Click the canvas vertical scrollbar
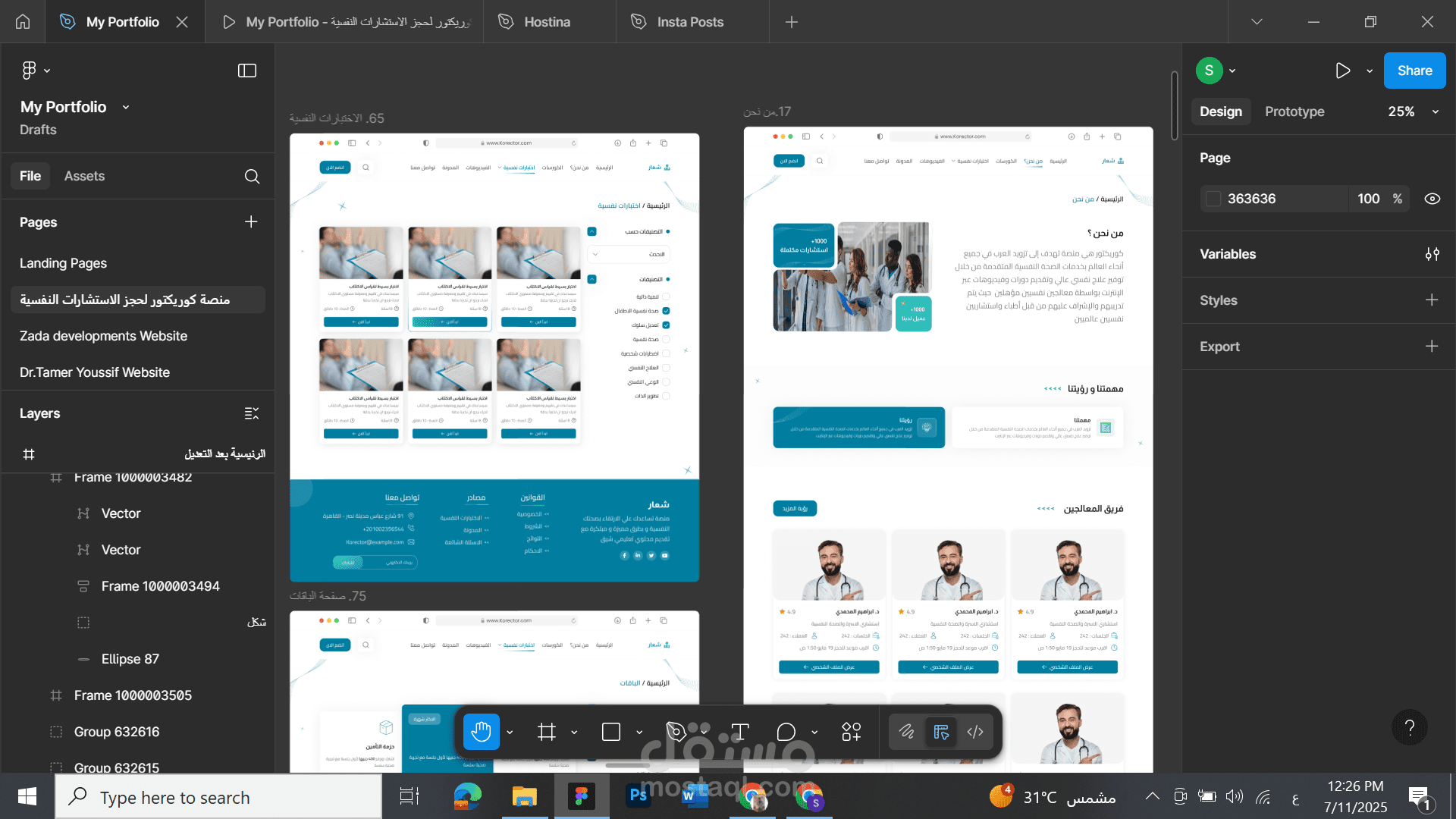Image resolution: width=1456 pixels, height=819 pixels. tap(1174, 106)
